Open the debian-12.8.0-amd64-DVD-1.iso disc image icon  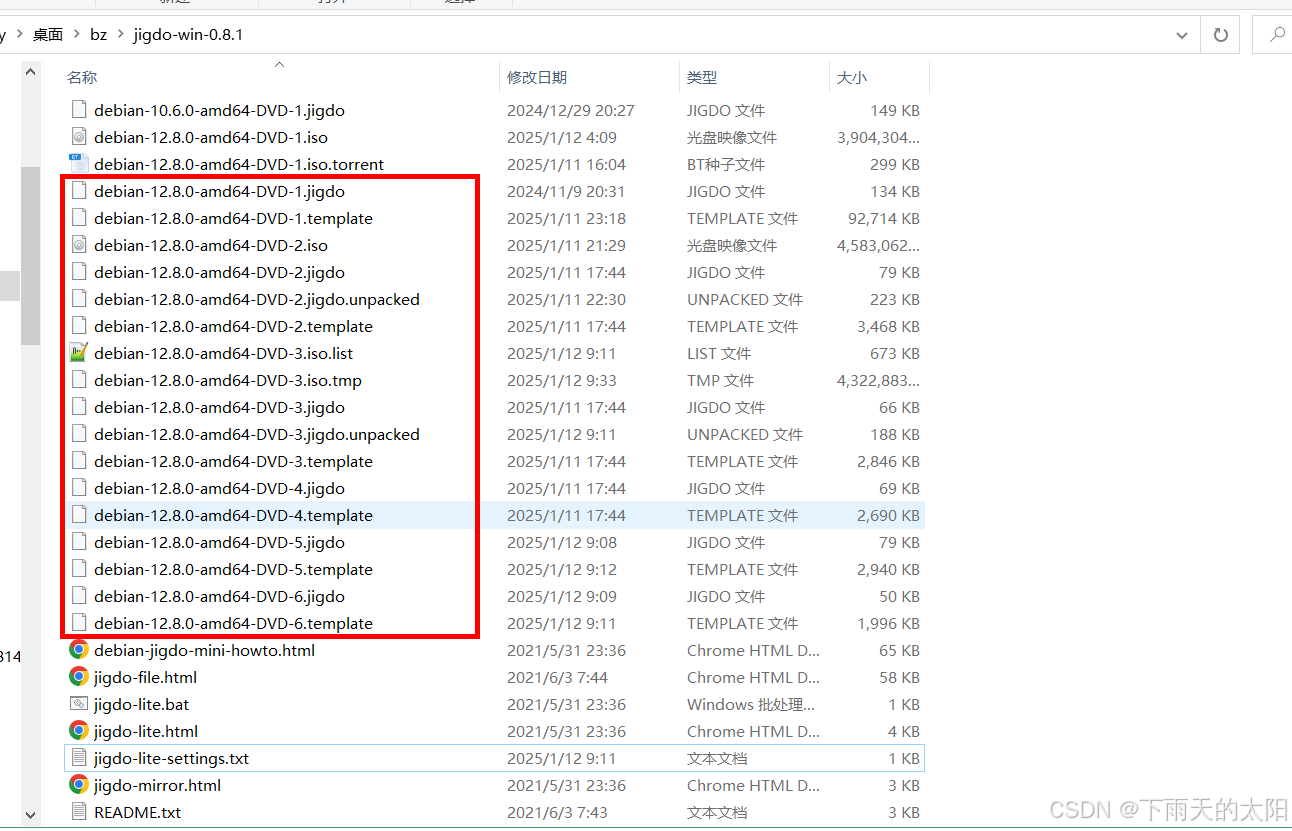[79, 137]
